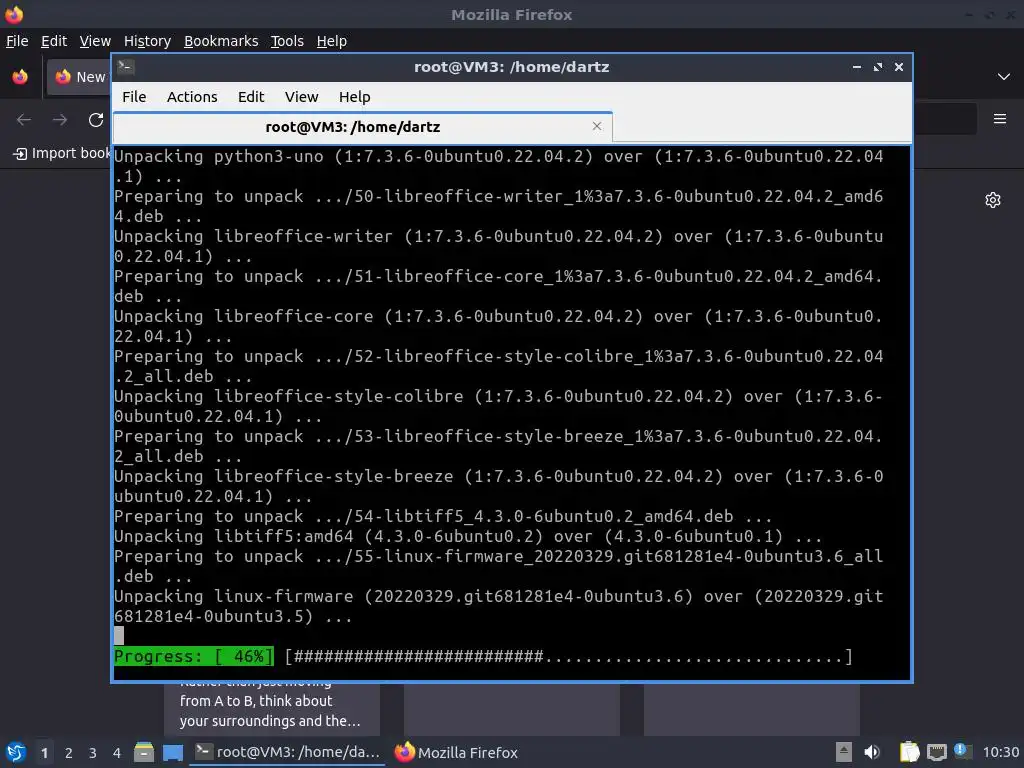1024x768 pixels.
Task: Open Firefox Tools menu
Action: (287, 41)
